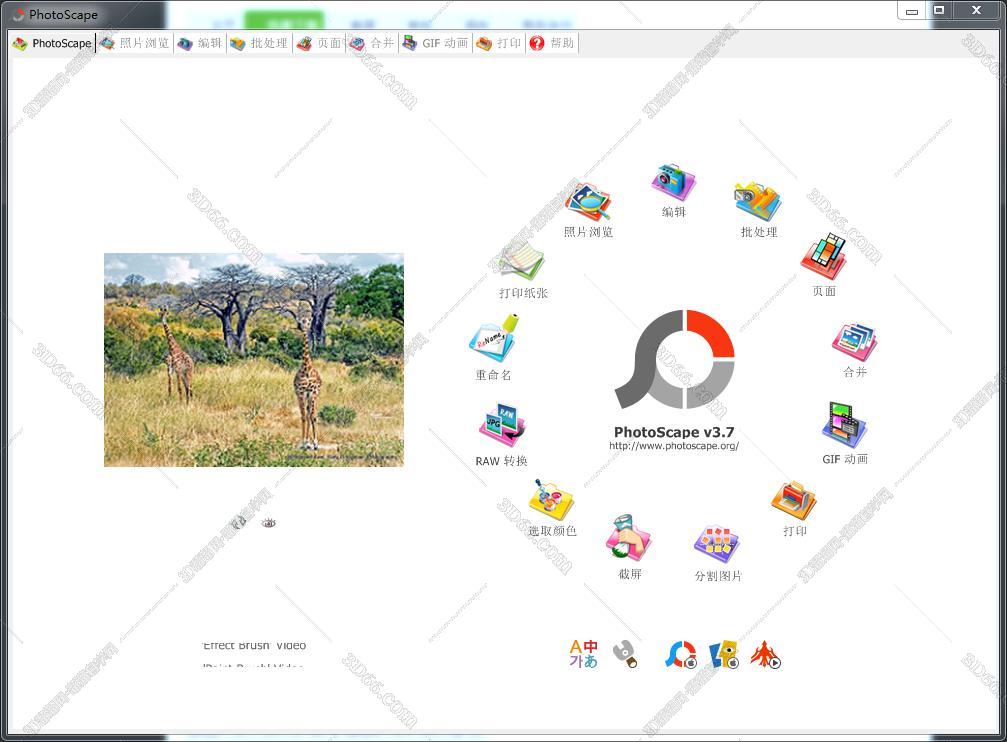Start GIF 动画 tool from the circle
The width and height of the screenshot is (1007, 742).
844,427
